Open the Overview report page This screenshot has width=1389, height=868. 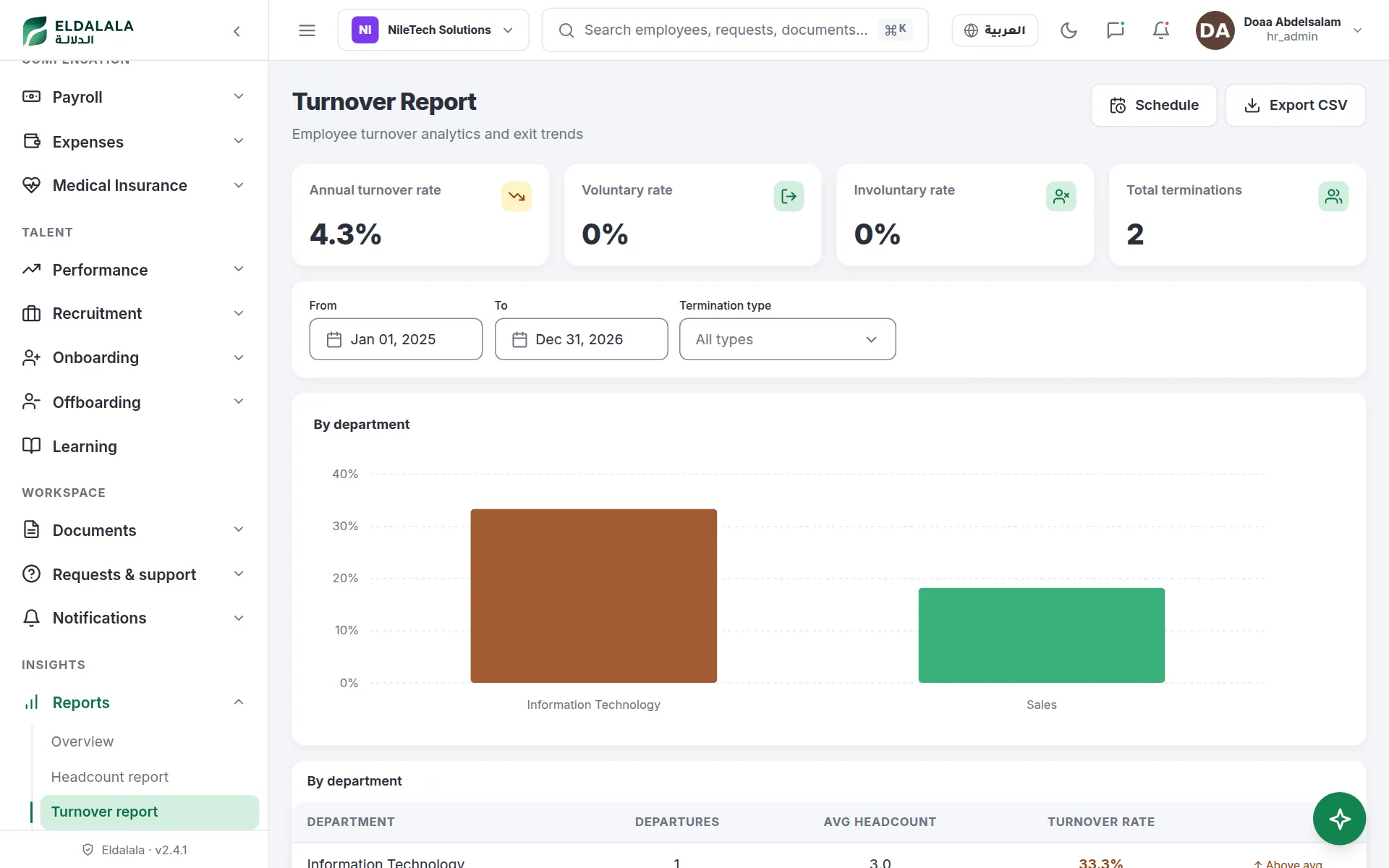click(x=82, y=741)
